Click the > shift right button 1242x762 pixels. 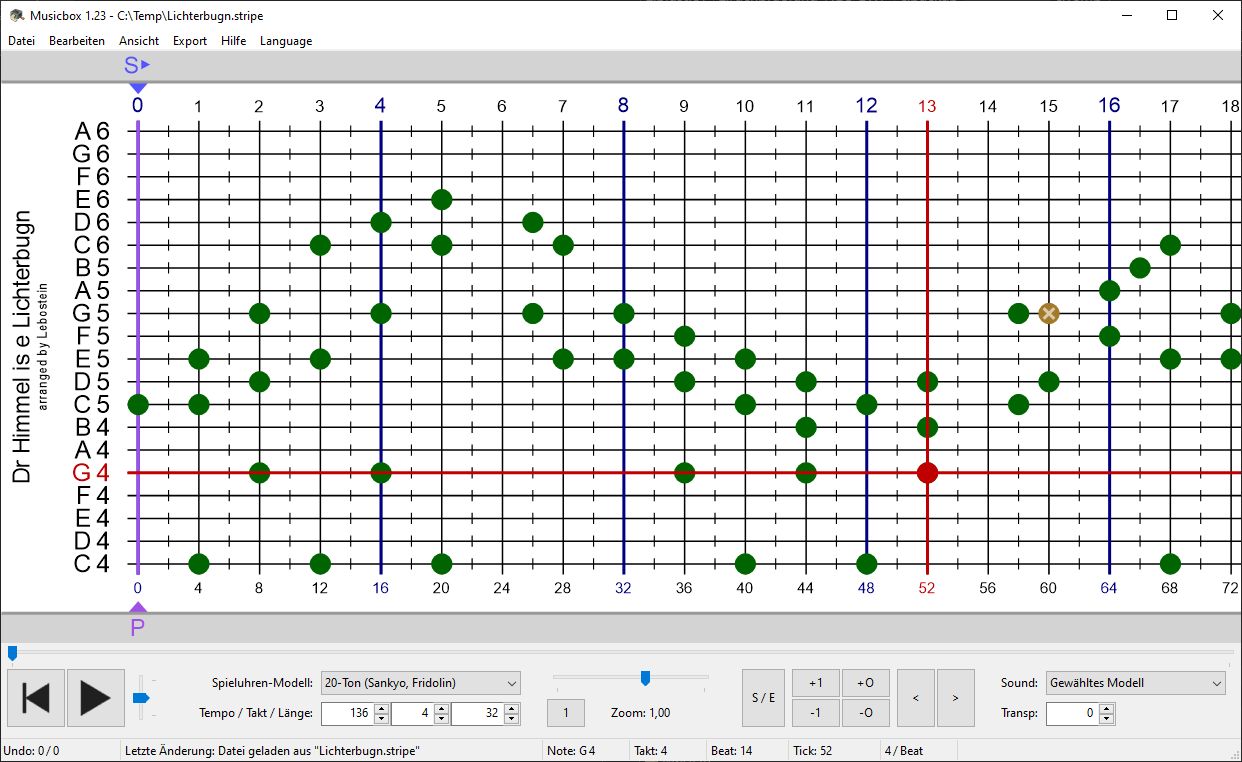pyautogui.click(x=955, y=697)
